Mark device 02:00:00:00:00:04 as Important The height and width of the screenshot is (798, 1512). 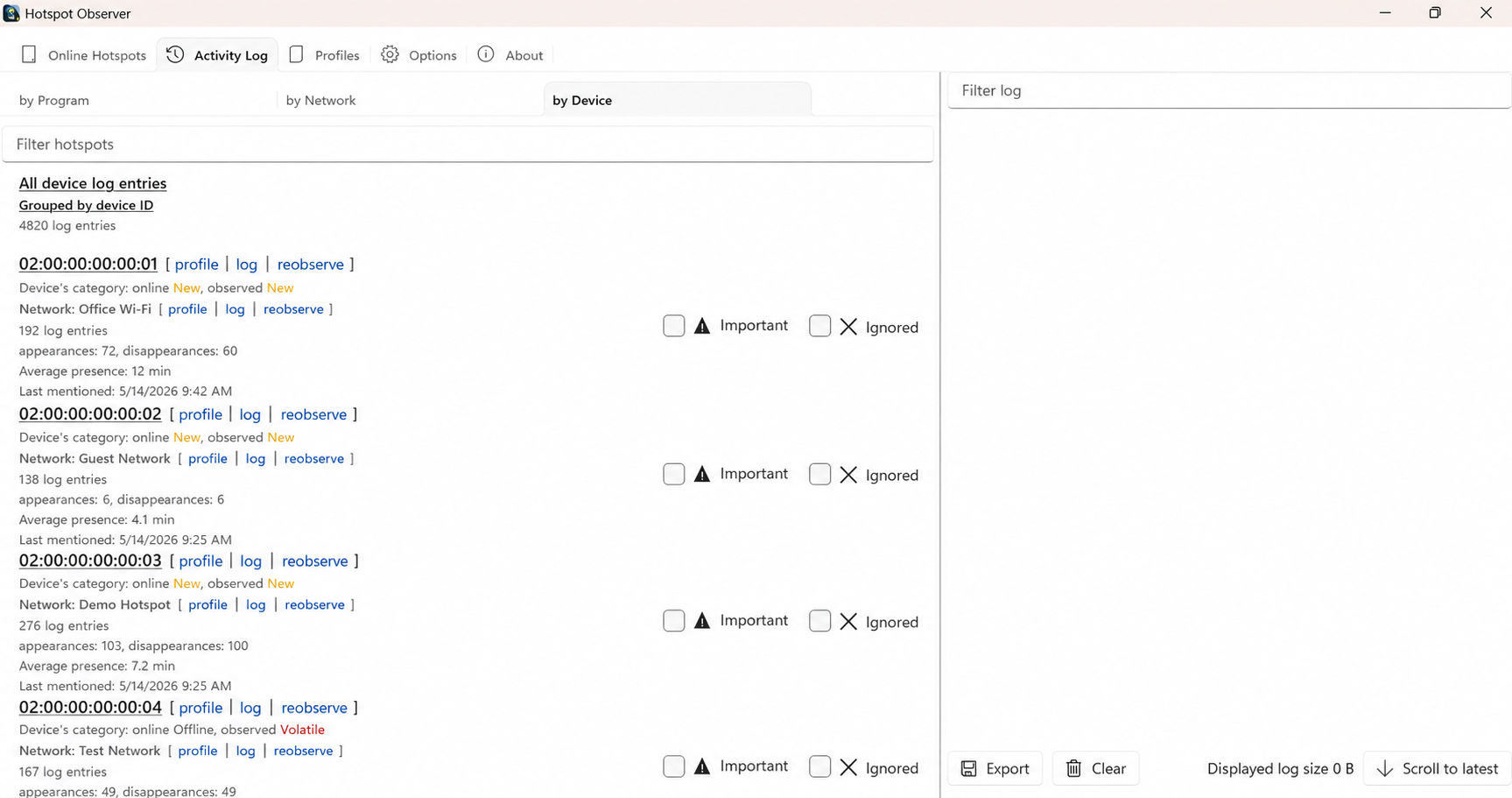(674, 766)
